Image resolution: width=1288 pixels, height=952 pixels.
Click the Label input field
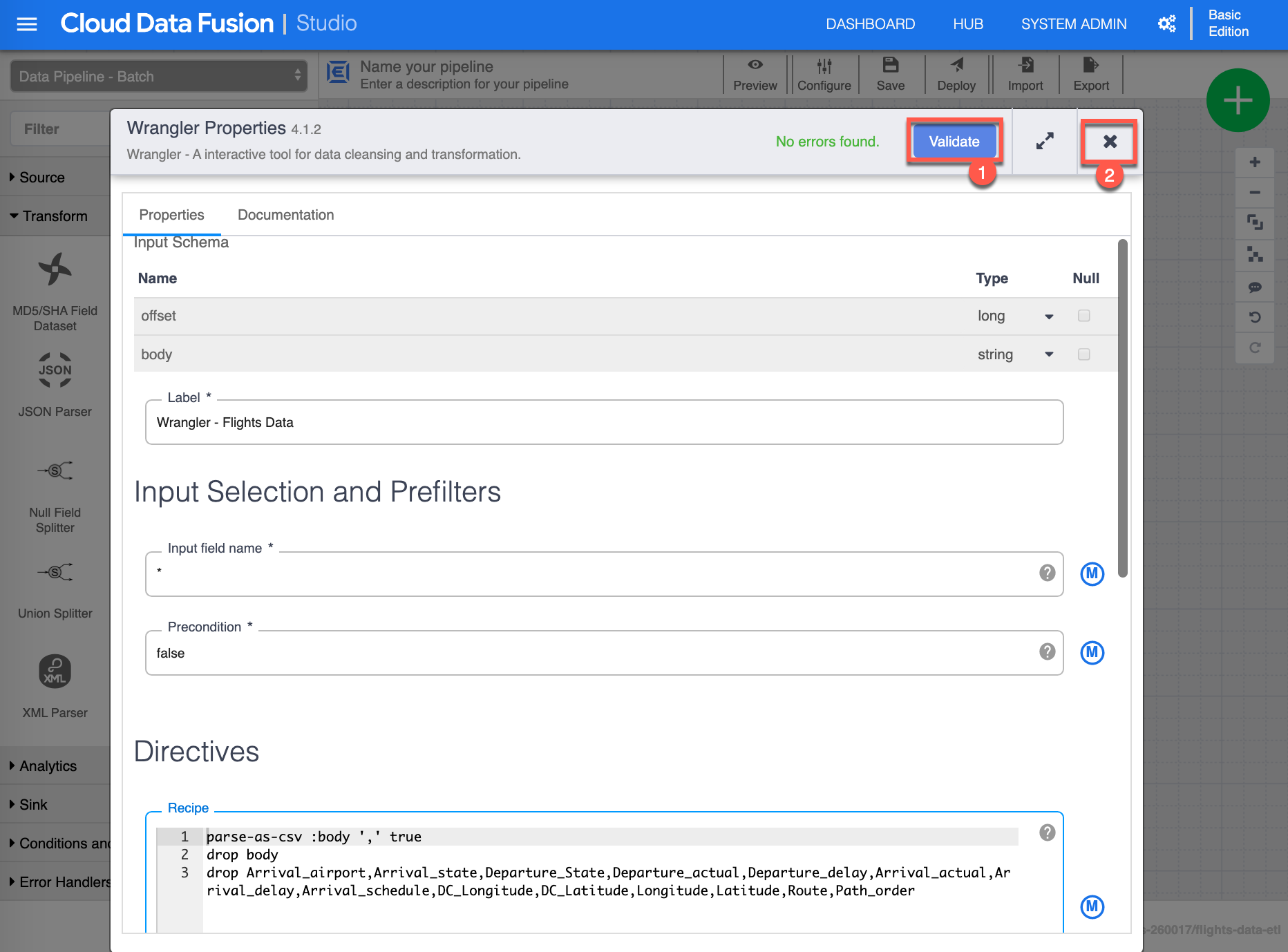tap(603, 423)
